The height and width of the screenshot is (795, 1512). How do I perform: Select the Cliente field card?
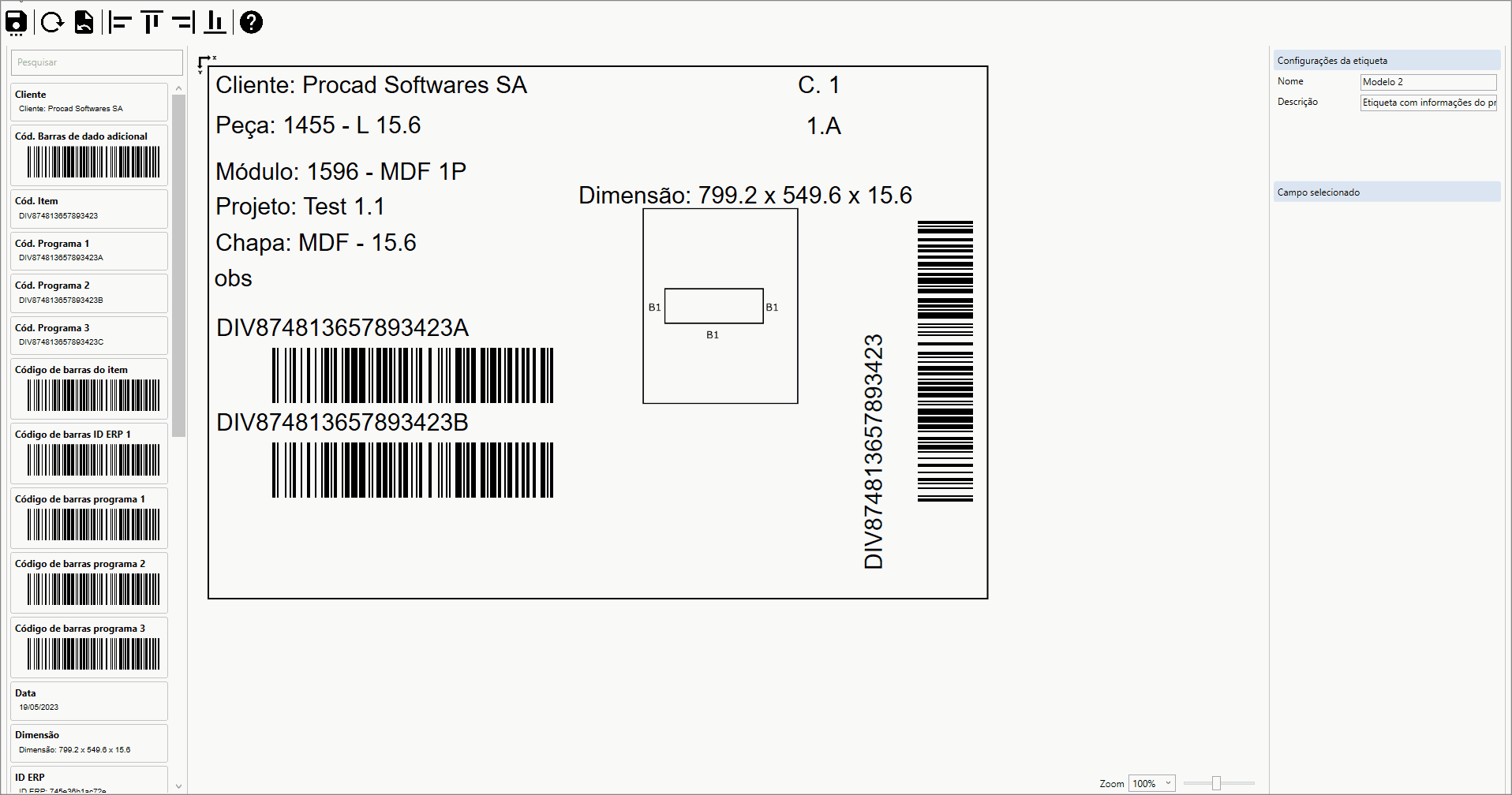tap(89, 102)
